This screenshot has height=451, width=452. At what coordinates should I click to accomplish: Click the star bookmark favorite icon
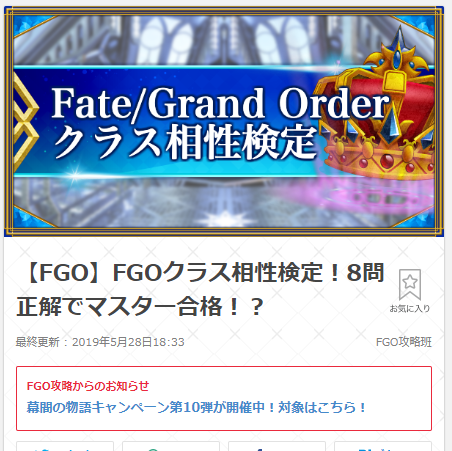410,284
